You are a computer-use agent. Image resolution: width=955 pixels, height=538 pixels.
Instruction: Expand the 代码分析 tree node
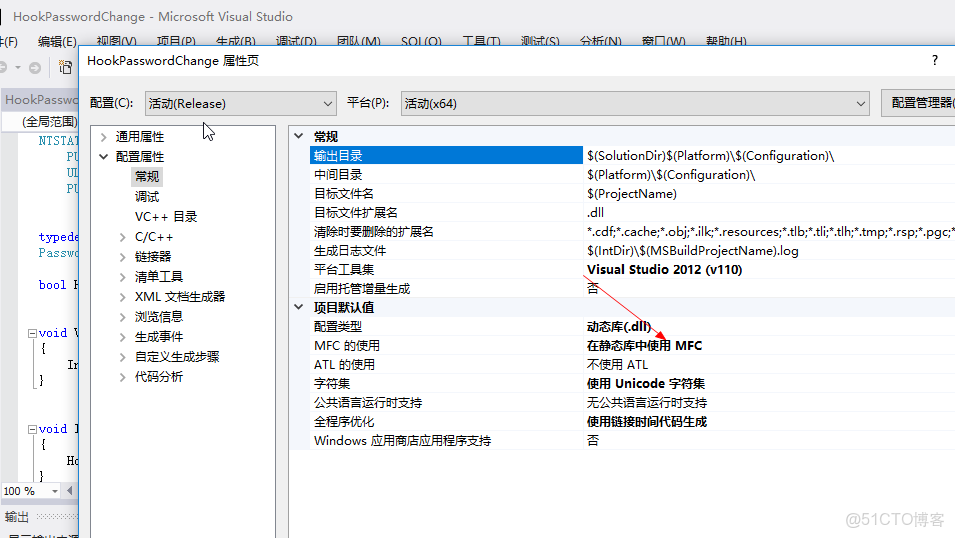[x=122, y=377]
